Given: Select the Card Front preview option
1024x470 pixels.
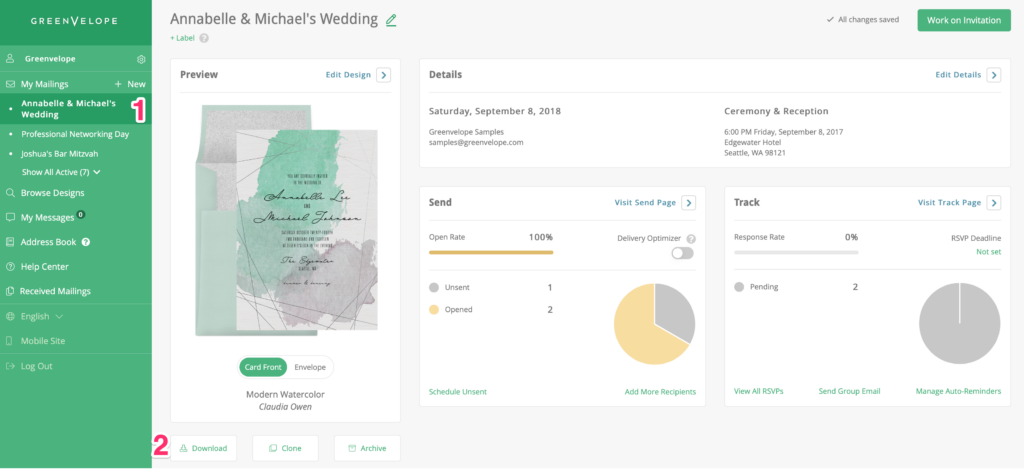Looking at the screenshot, I should 263,368.
